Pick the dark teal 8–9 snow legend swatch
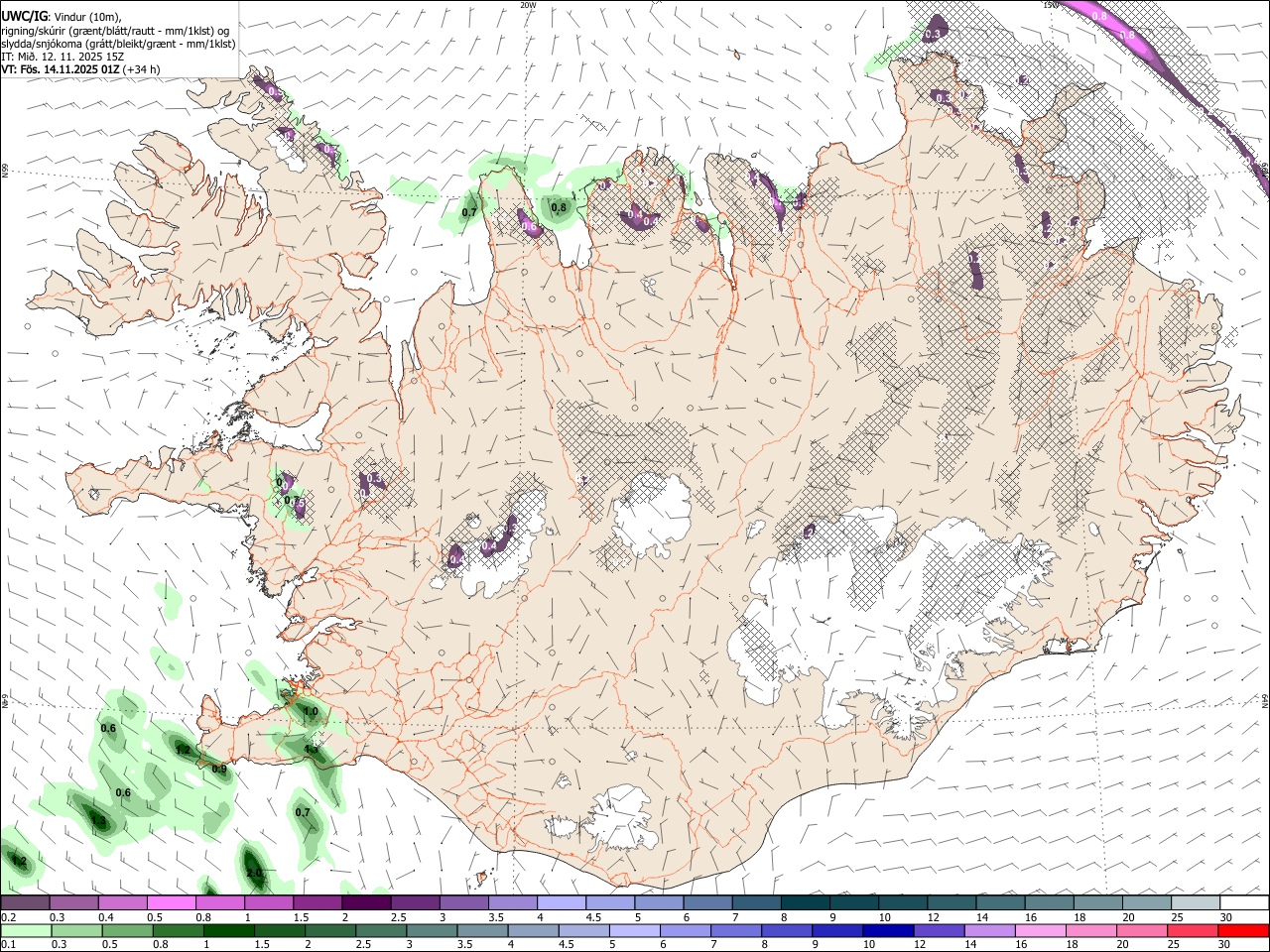Screen dimensions: 1270x952 pos(806,903)
